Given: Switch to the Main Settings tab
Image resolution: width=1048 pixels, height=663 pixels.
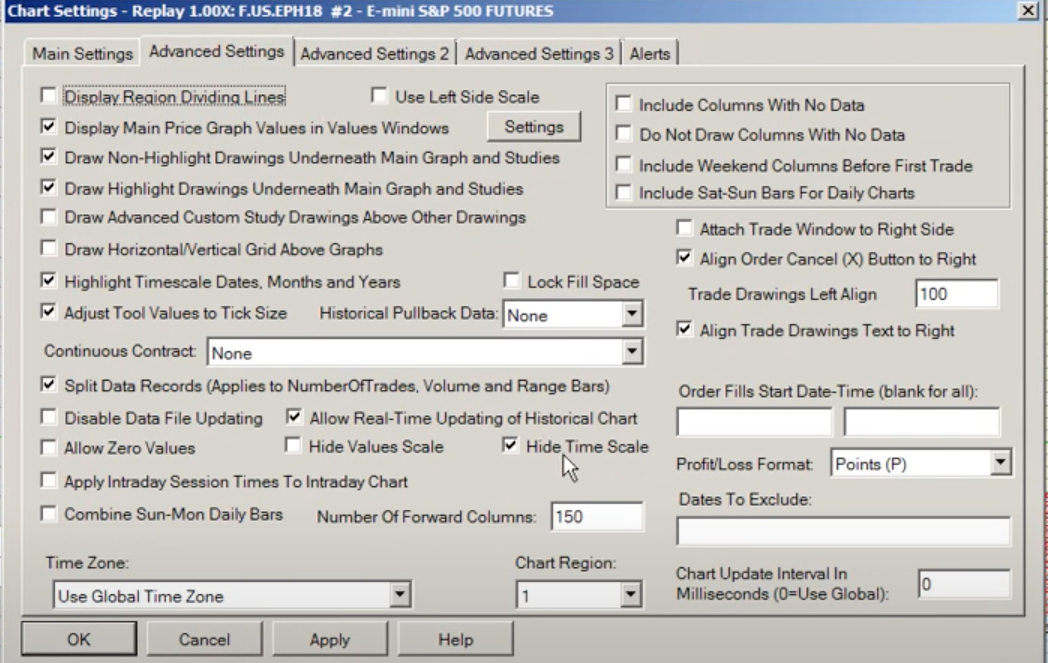Looking at the screenshot, I should [x=82, y=53].
